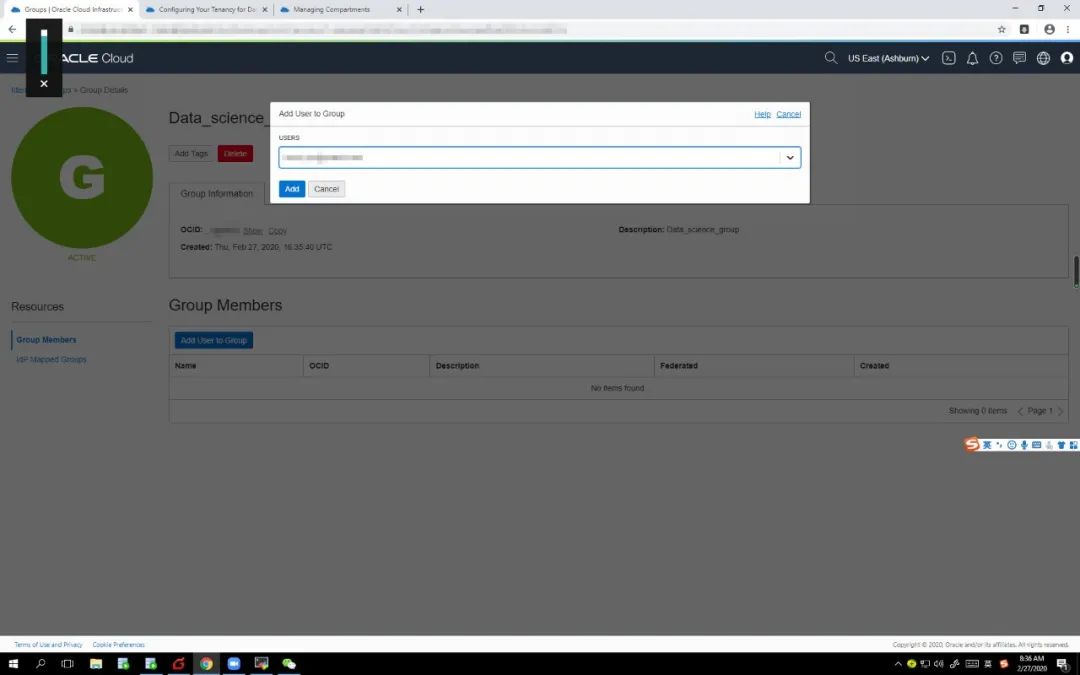This screenshot has height=675, width=1080.
Task: Expand the Users dropdown arrow
Action: tap(790, 158)
